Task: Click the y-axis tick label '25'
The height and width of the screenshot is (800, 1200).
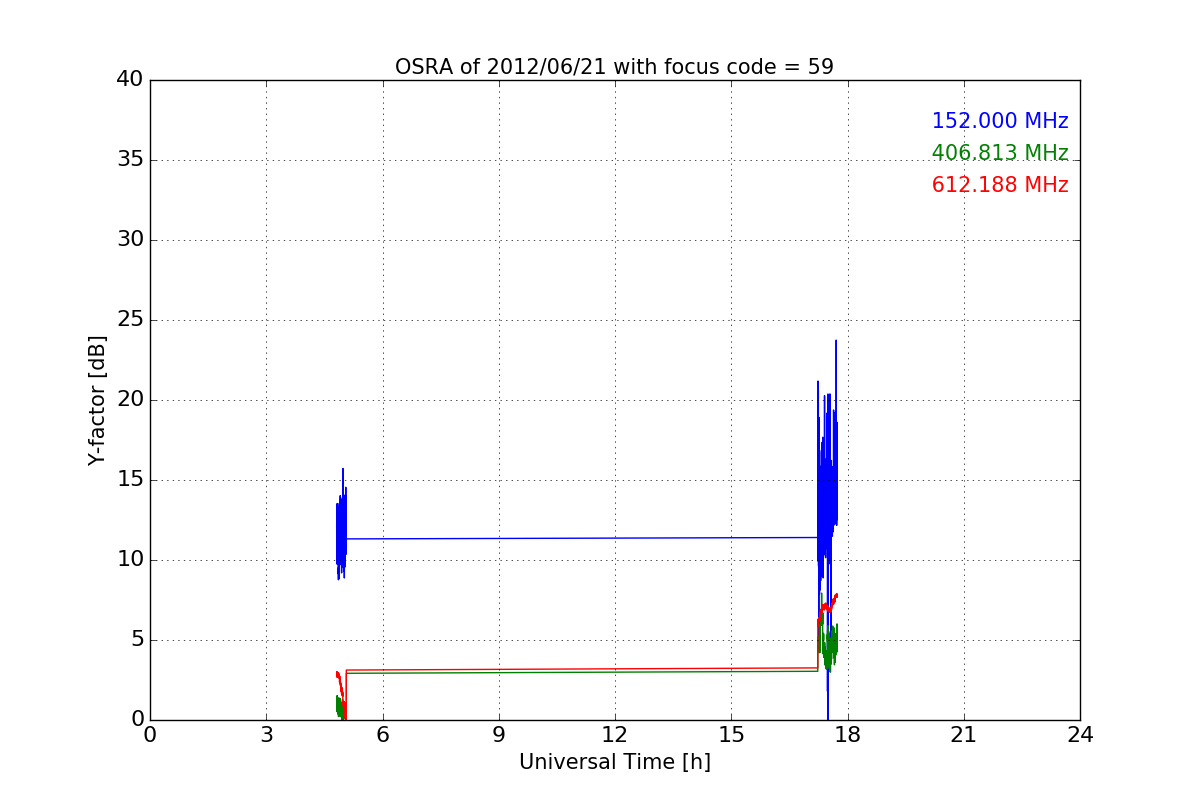Action: [129, 320]
